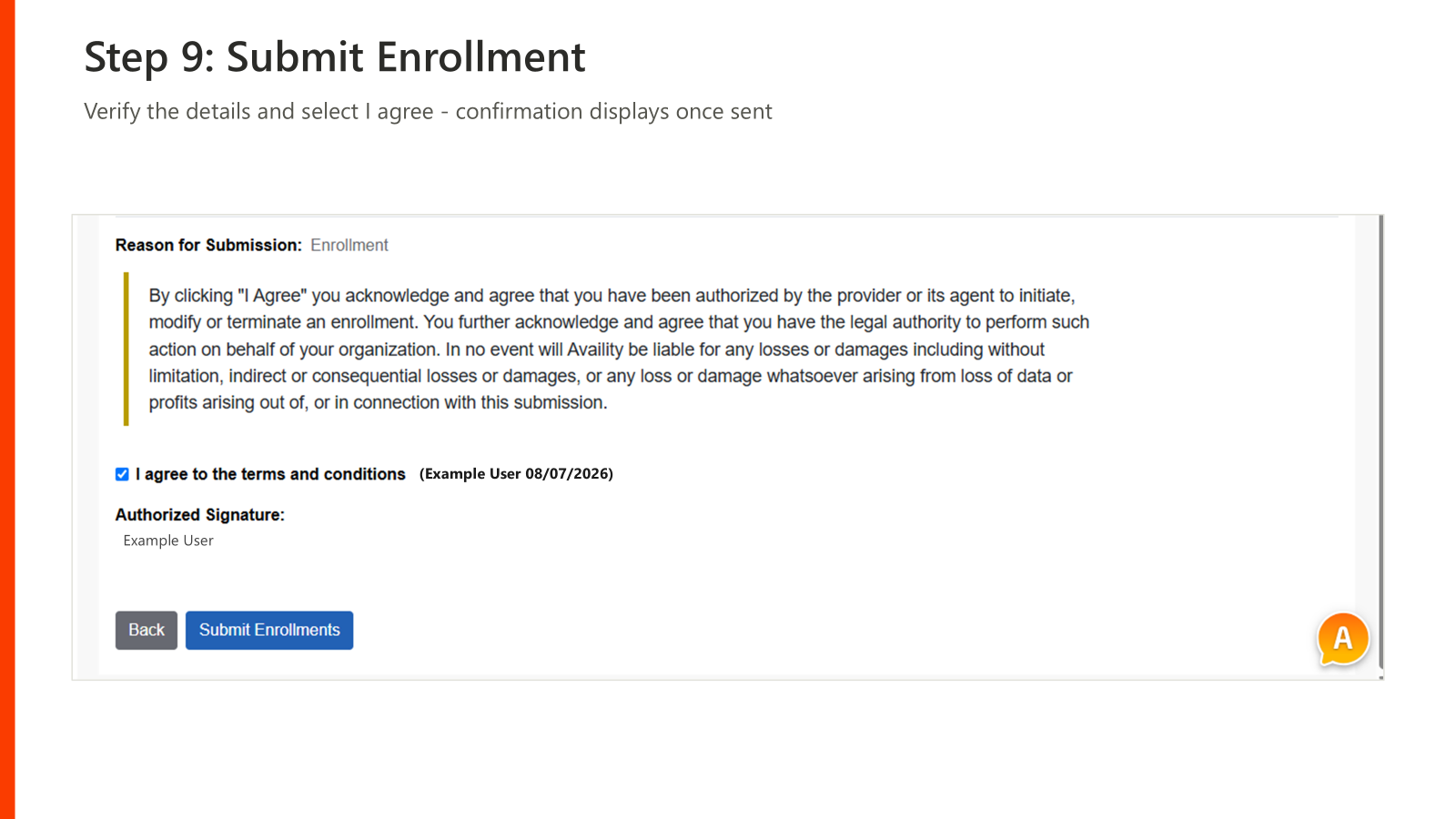Image resolution: width=1456 pixels, height=819 pixels.
Task: Click the 'Step 9: Submit Enrollment' heading
Action: click(x=335, y=56)
